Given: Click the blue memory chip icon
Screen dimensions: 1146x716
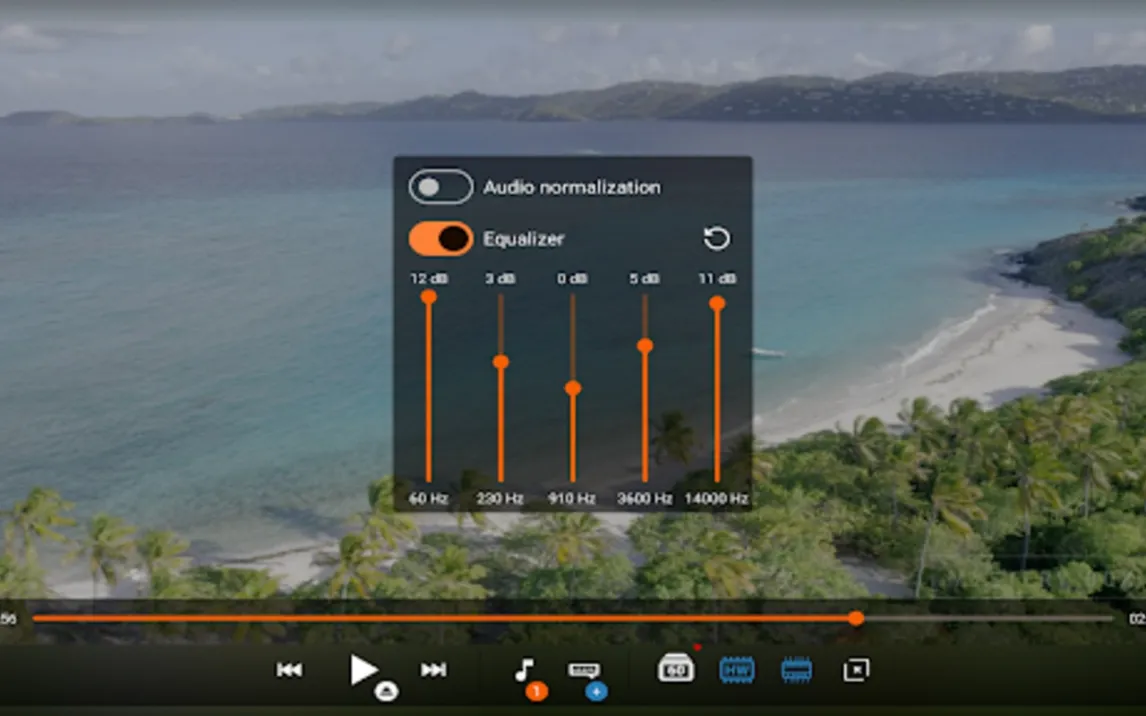Looking at the screenshot, I should (x=796, y=670).
